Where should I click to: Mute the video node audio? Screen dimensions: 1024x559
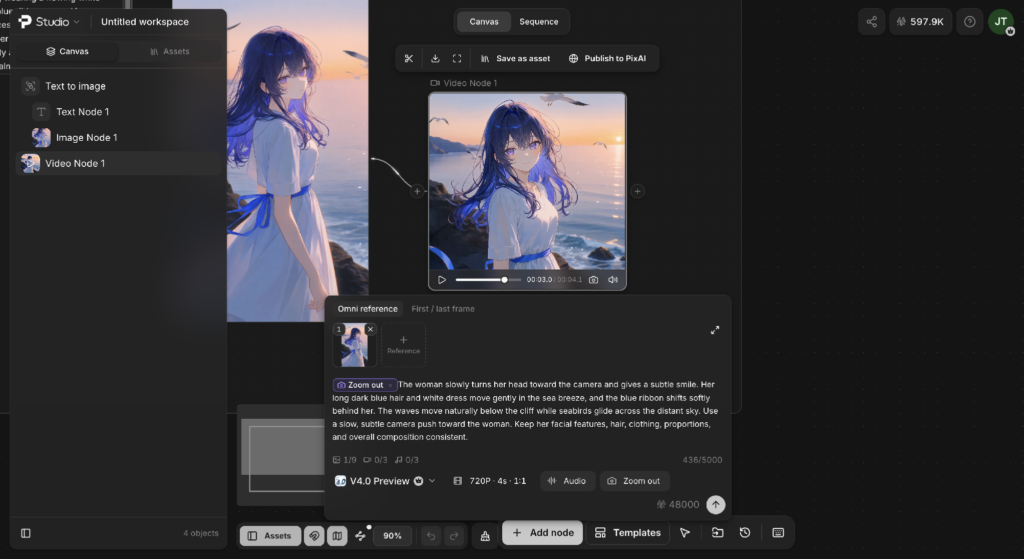click(613, 280)
